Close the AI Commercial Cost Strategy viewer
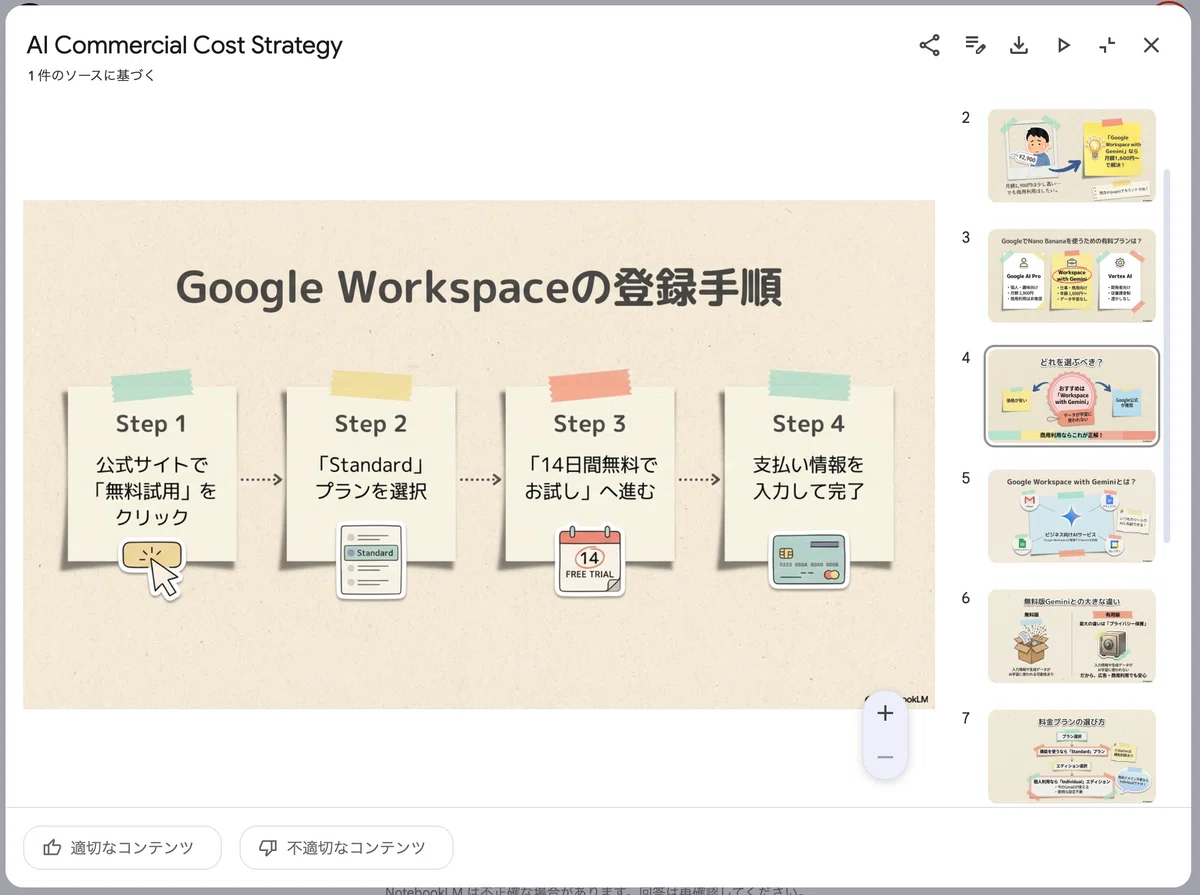This screenshot has height=895, width=1200. (1151, 45)
